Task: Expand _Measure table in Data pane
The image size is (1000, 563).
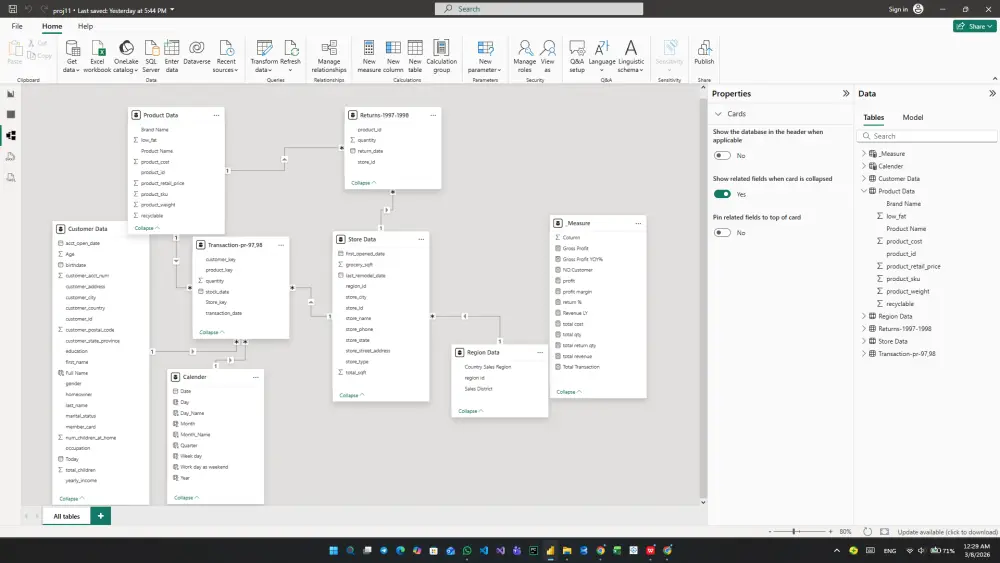Action: (x=864, y=154)
